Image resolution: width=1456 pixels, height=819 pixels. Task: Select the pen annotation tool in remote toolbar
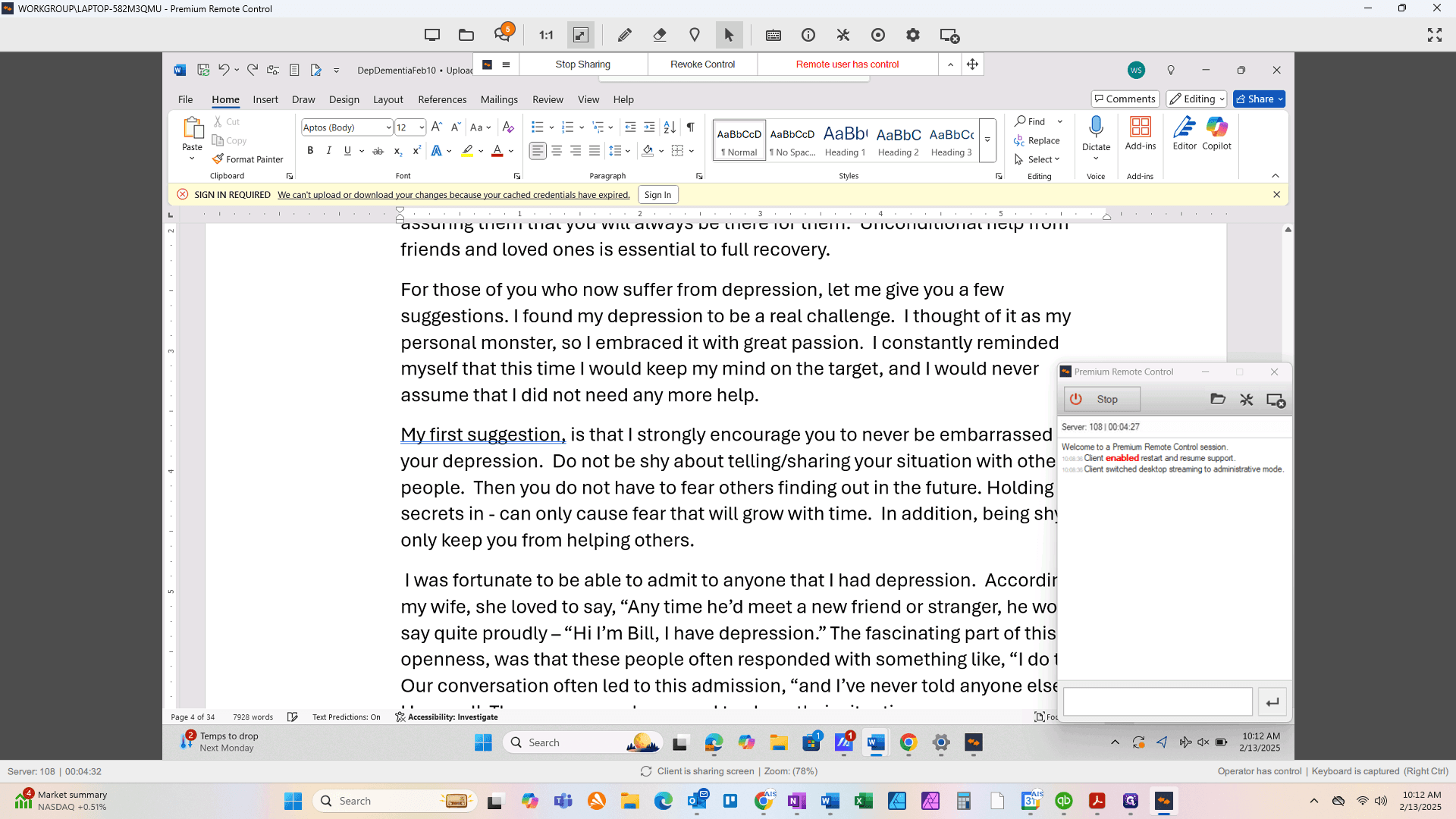tap(624, 35)
